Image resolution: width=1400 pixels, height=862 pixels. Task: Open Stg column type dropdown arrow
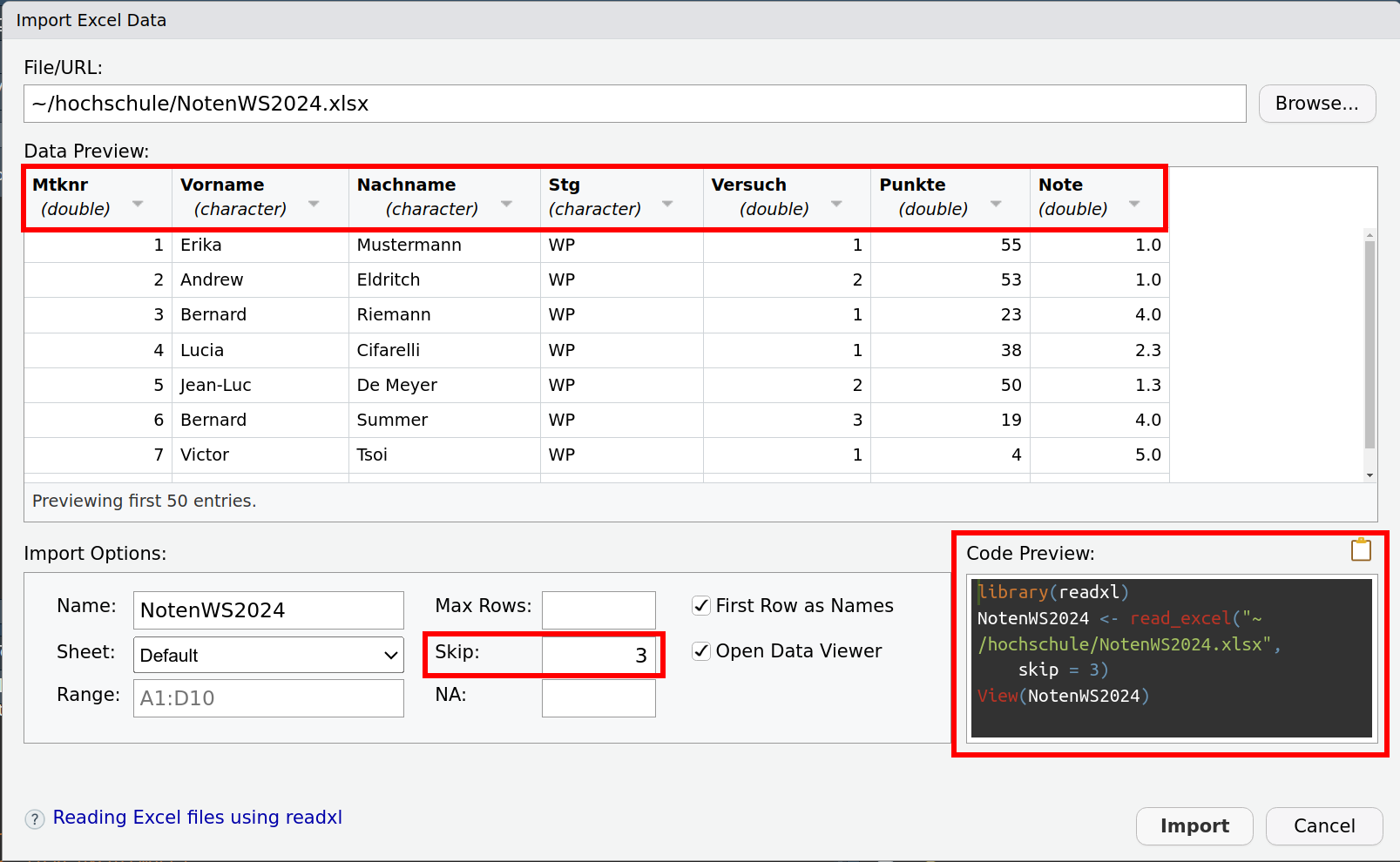[667, 205]
